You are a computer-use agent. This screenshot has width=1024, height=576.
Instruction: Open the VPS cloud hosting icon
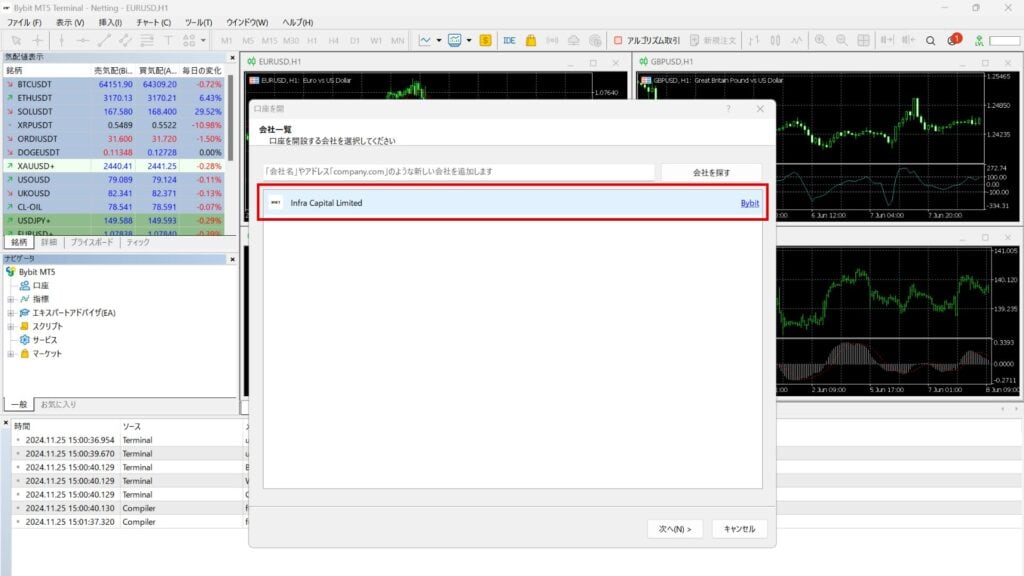tap(573, 40)
